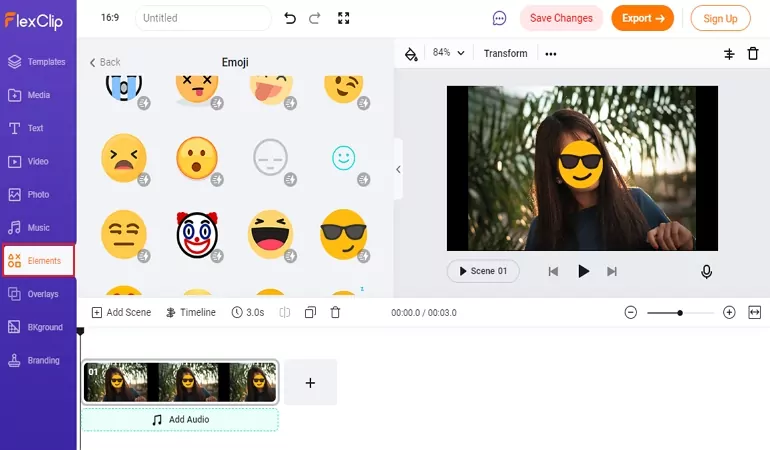Image resolution: width=770 pixels, height=450 pixels.
Task: Go Back from the Emoji panel
Action: coord(105,62)
